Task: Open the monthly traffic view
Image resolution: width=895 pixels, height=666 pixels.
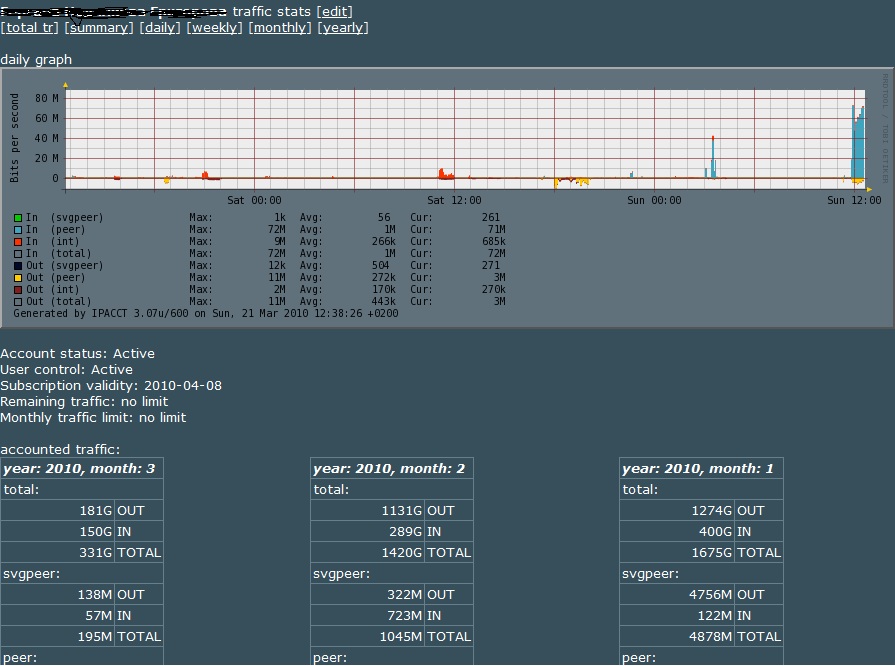Action: pyautogui.click(x=280, y=28)
